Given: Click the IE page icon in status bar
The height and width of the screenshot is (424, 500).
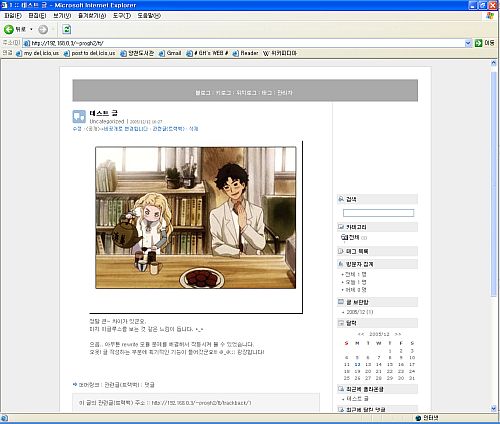Looking at the screenshot, I should point(4,418).
